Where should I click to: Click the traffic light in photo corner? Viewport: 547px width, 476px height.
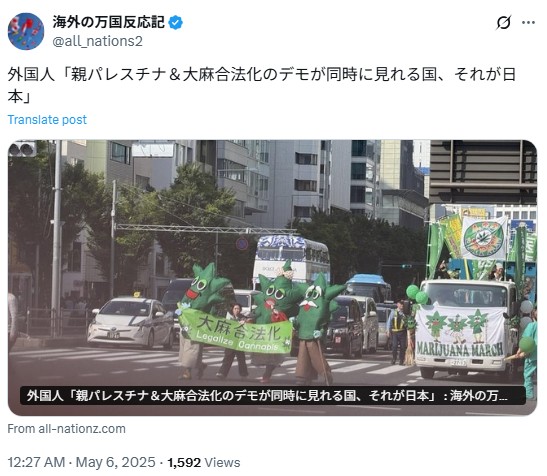tap(22, 149)
